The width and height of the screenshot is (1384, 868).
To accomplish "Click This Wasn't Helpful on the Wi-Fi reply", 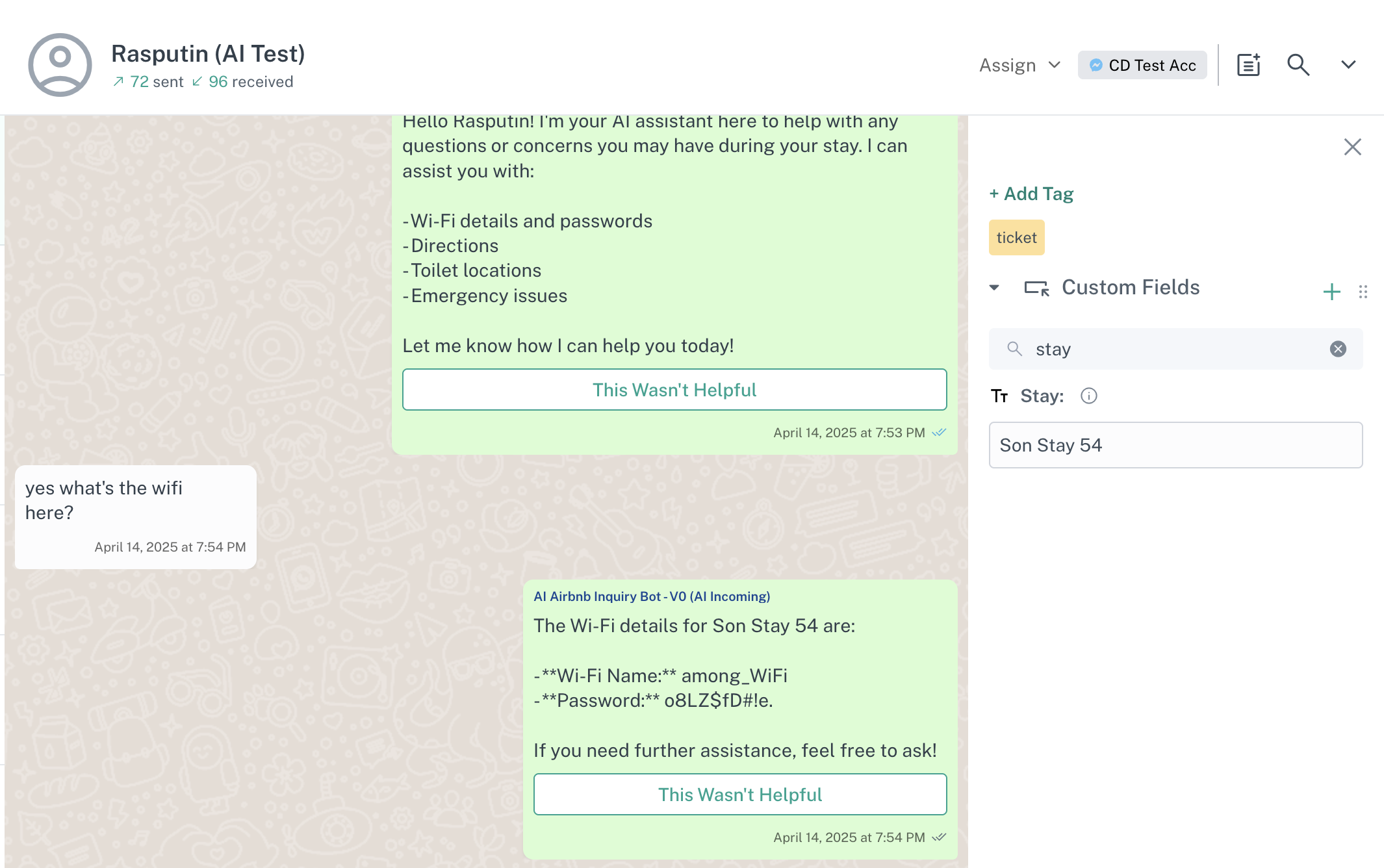I will [739, 794].
